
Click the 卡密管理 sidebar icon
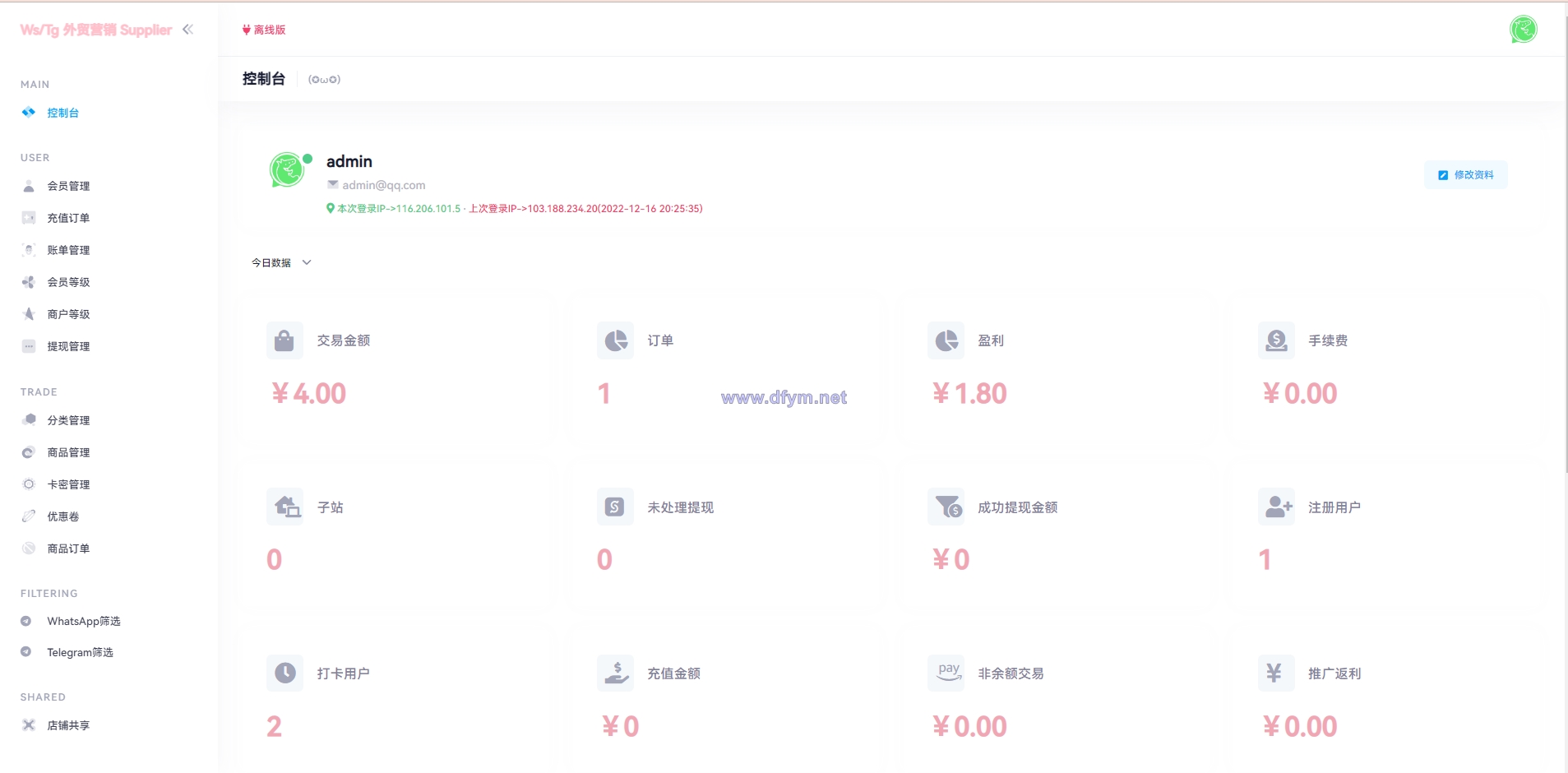click(29, 484)
